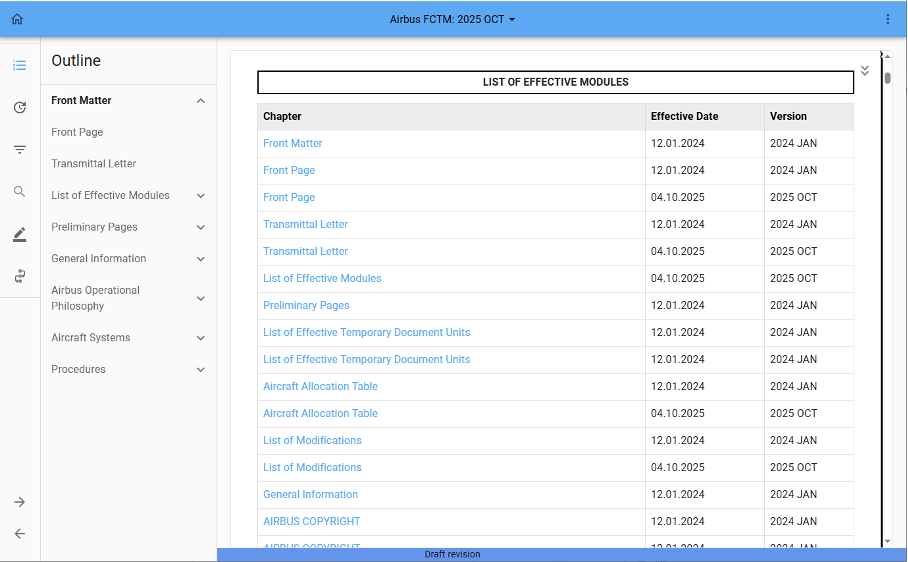Open Transmittal Letter link version 2024 JAN
Screen dimensions: 908x562
(x=305, y=224)
